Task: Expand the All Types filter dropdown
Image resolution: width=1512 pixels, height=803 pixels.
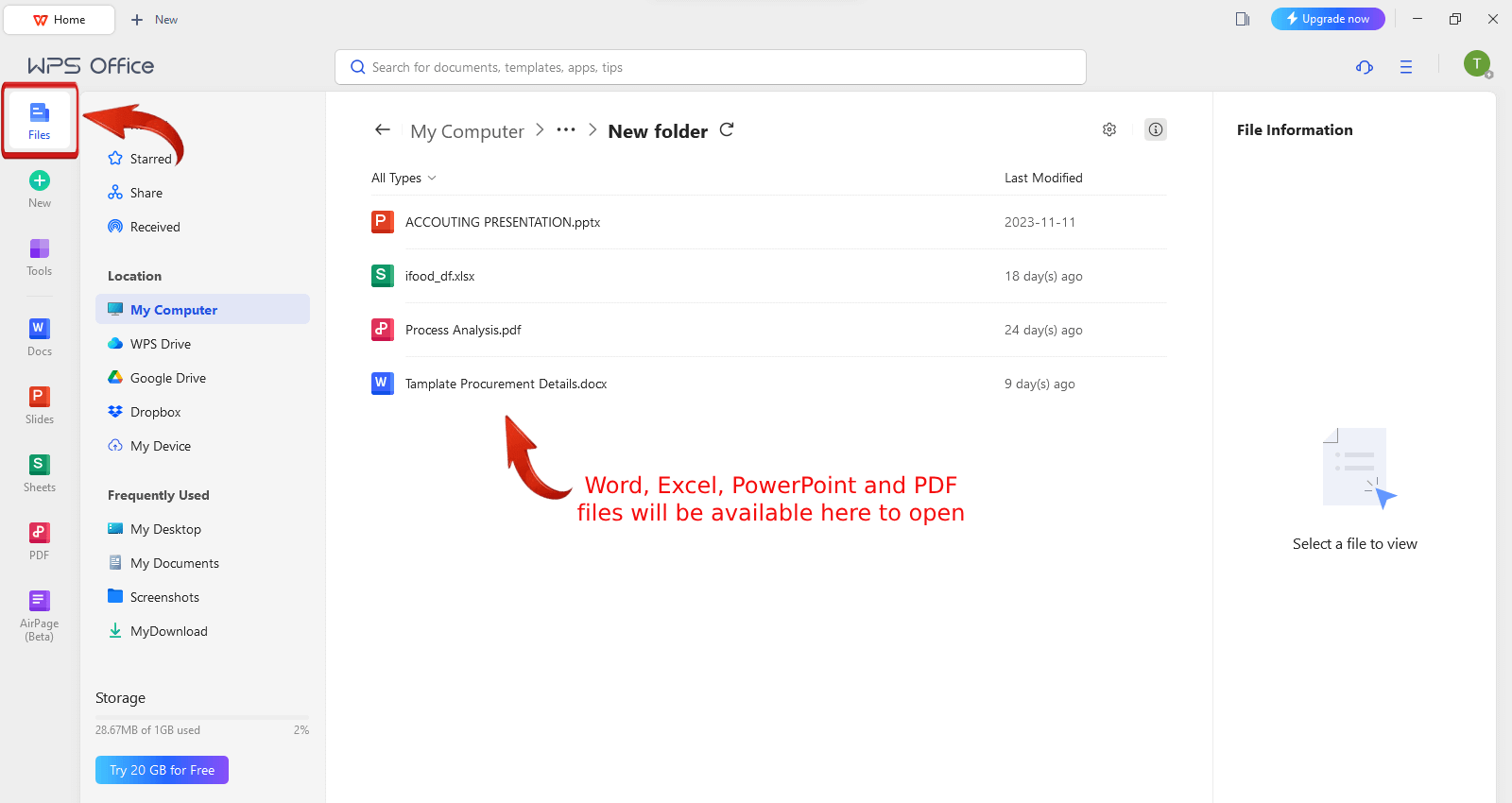Action: point(404,178)
